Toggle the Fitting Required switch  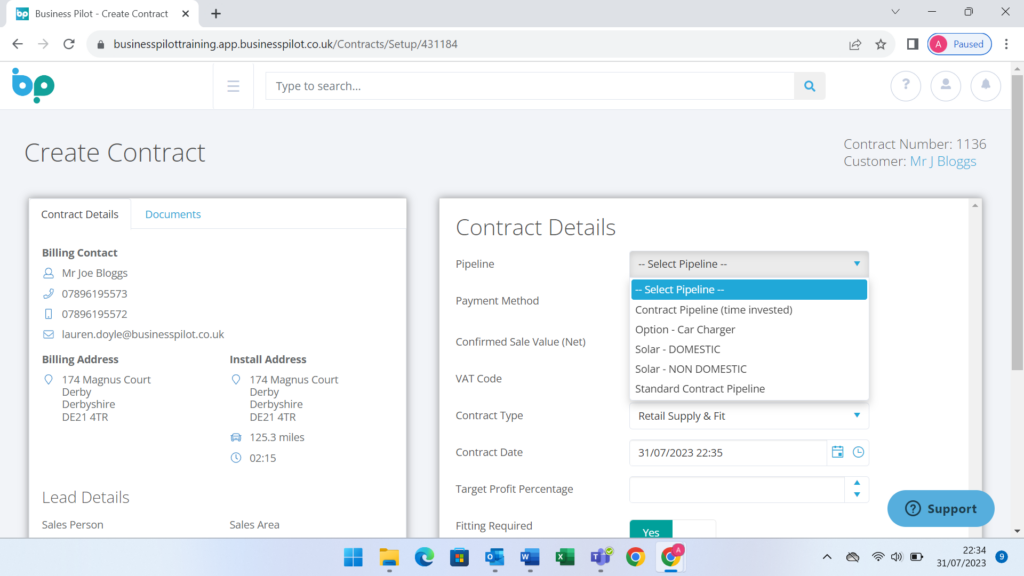(x=672, y=531)
